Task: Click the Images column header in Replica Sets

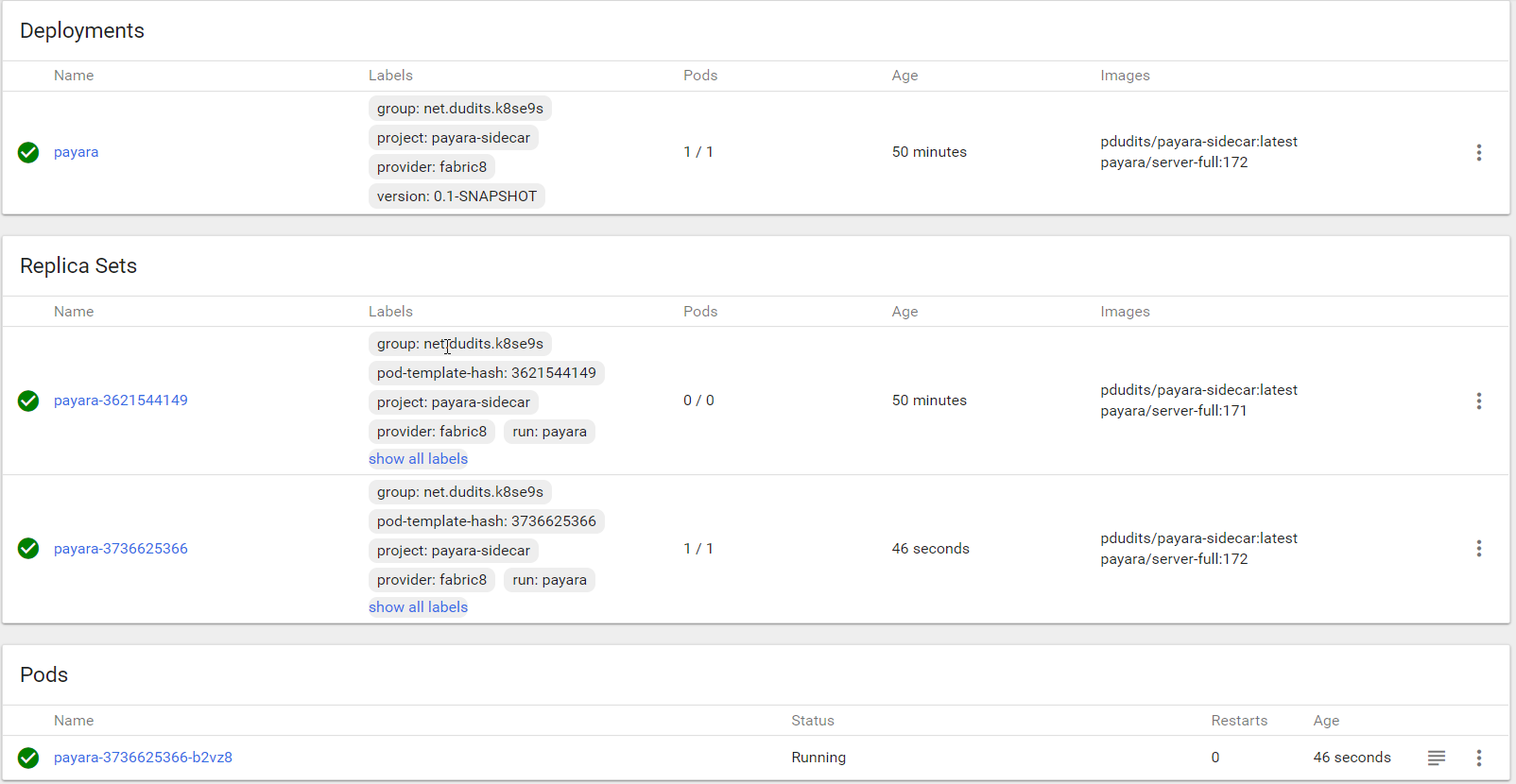Action: (1125, 312)
